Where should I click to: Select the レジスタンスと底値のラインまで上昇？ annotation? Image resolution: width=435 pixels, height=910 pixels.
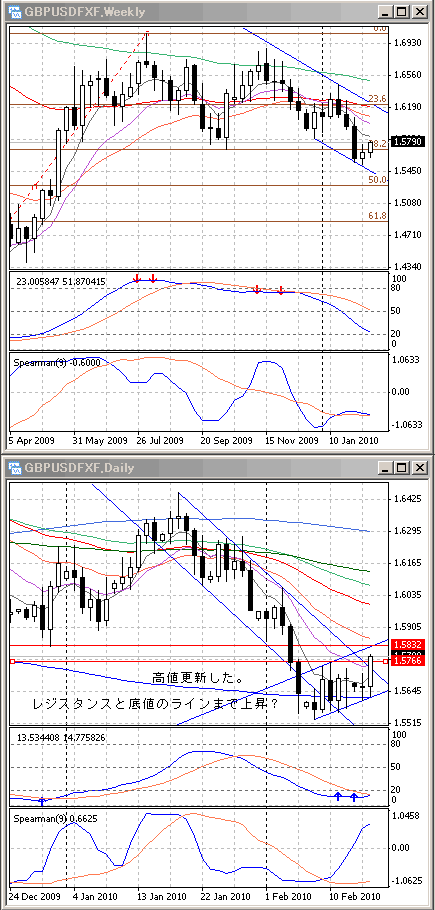point(153,704)
